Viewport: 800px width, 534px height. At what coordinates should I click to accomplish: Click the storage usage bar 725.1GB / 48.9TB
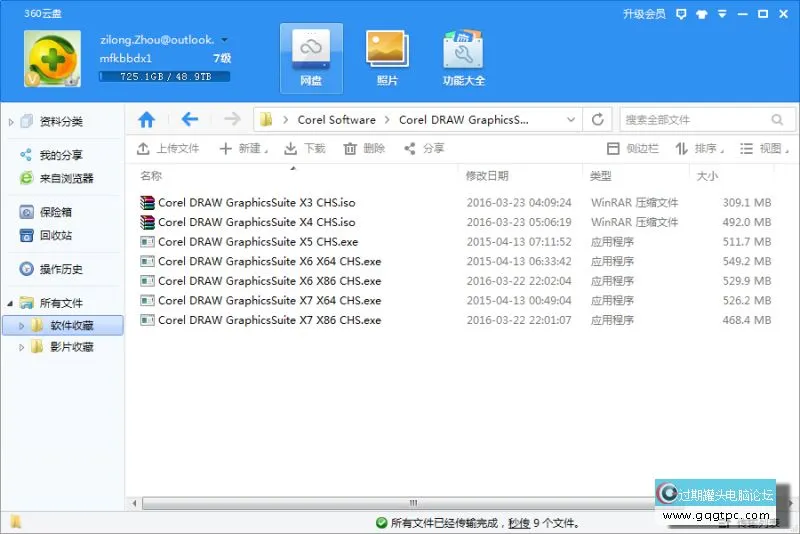click(164, 77)
